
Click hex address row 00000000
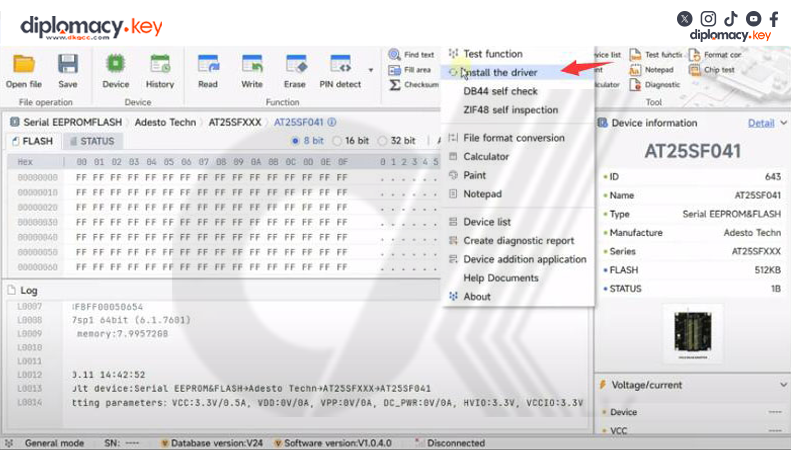click(38, 178)
